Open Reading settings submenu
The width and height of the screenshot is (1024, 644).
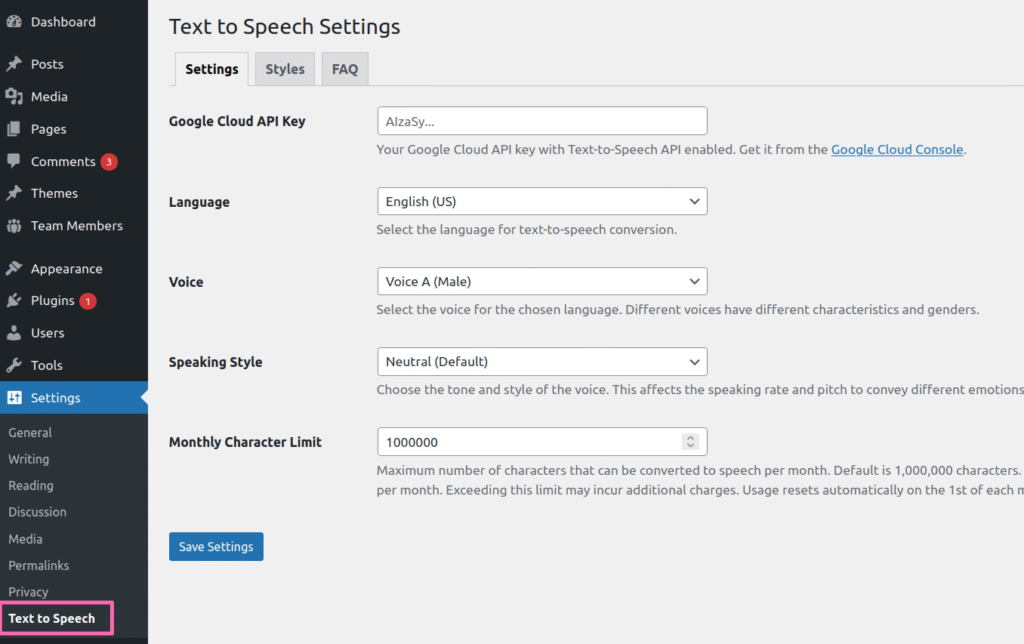(x=31, y=485)
